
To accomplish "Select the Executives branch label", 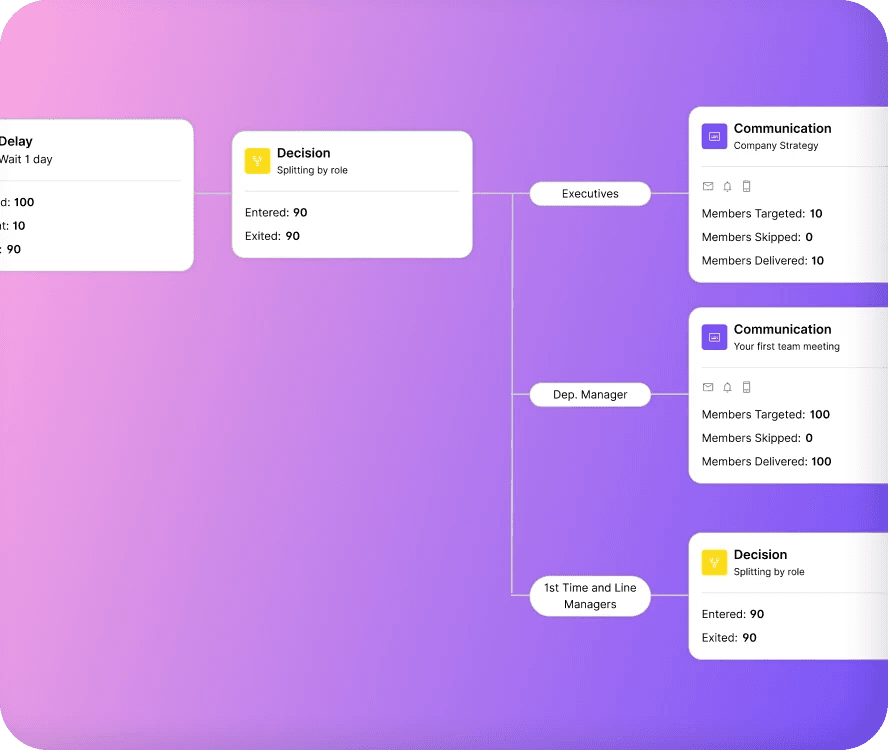I will coord(590,194).
